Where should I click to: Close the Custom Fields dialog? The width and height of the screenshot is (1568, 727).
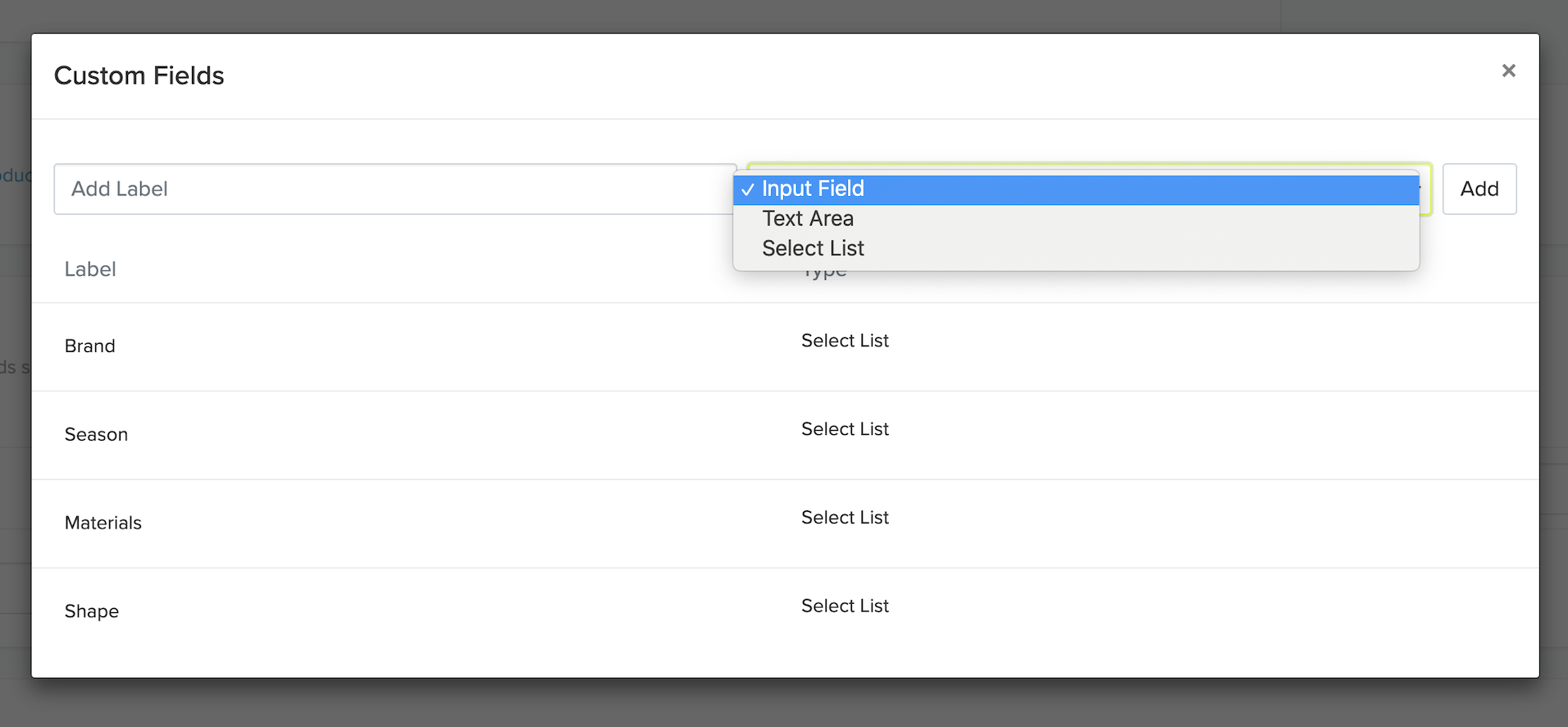pos(1508,71)
